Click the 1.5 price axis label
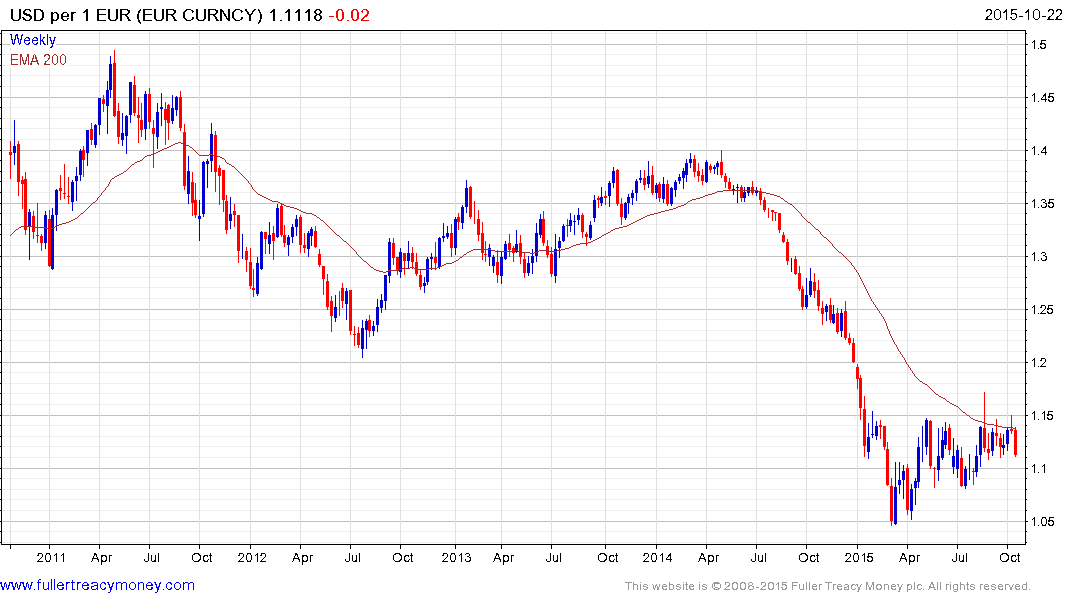The width and height of the screenshot is (1075, 600). (x=1039, y=45)
